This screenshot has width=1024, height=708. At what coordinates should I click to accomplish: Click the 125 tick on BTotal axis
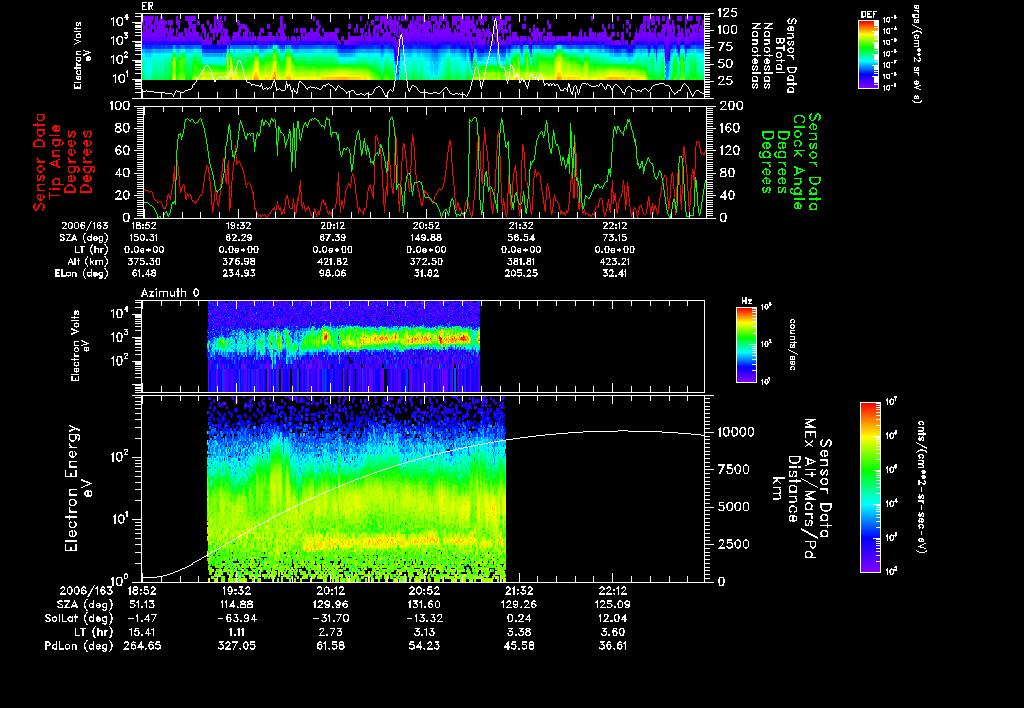coord(728,12)
